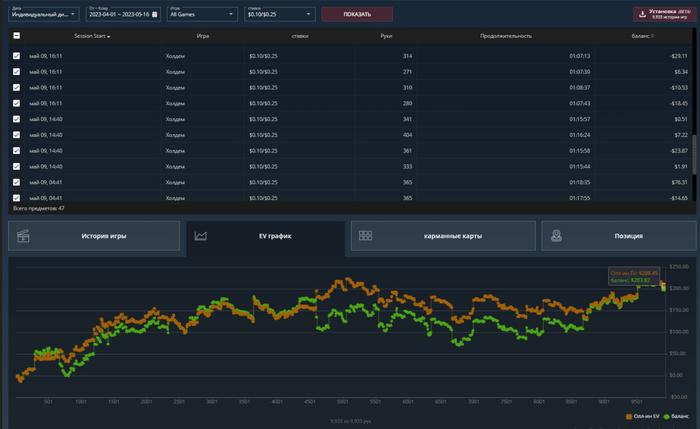Image resolution: width=700 pixels, height=429 pixels.
Task: Click the Установка BETA button
Action: (x=664, y=14)
